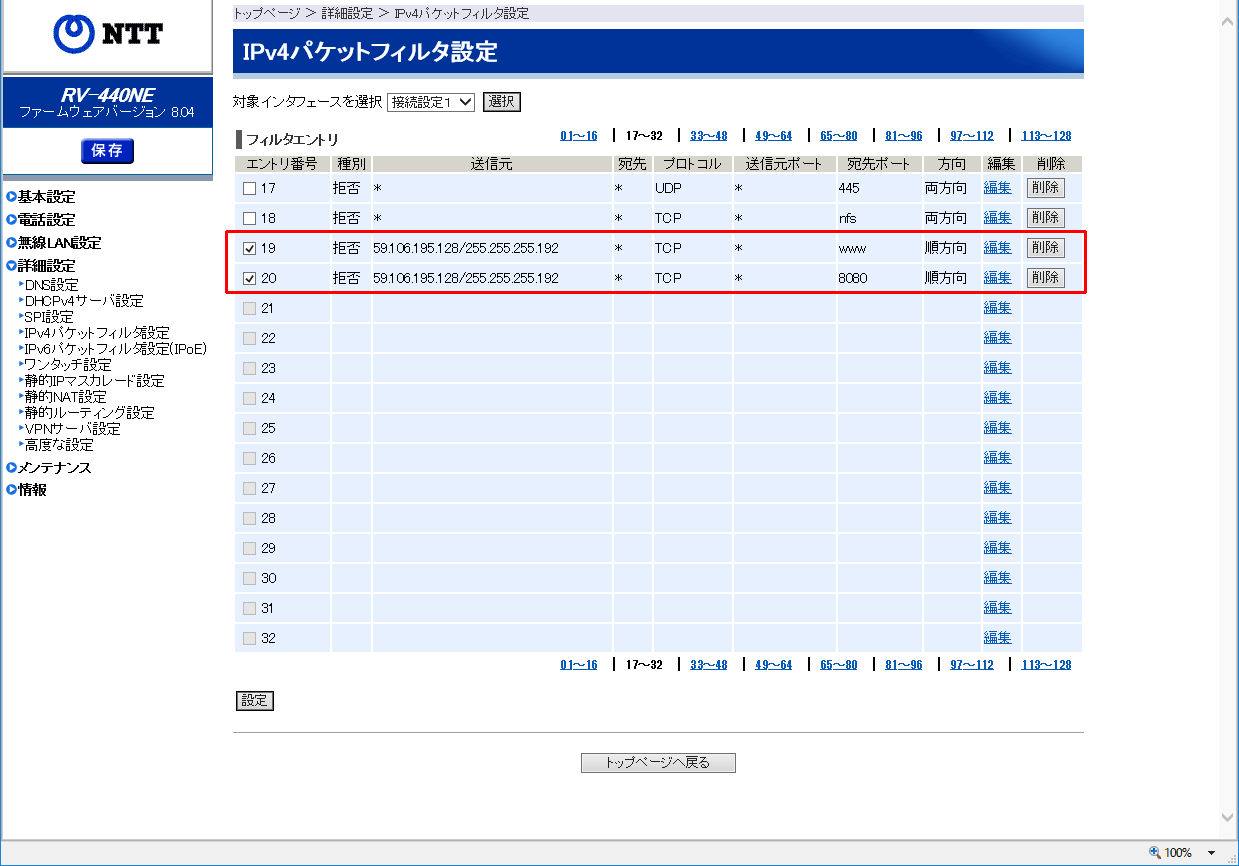Click the 編集 link for entry 20
The height and width of the screenshot is (866, 1239).
(x=998, y=278)
